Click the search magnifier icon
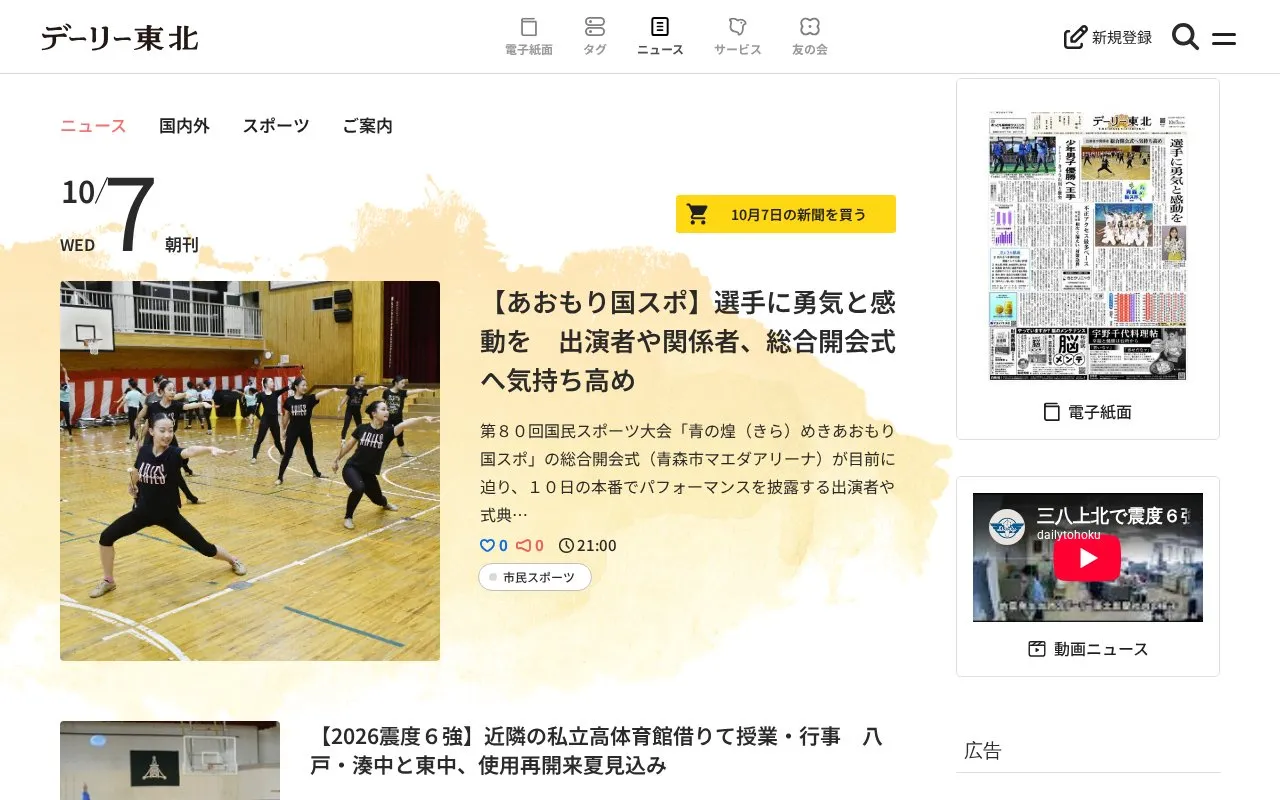 (1185, 37)
